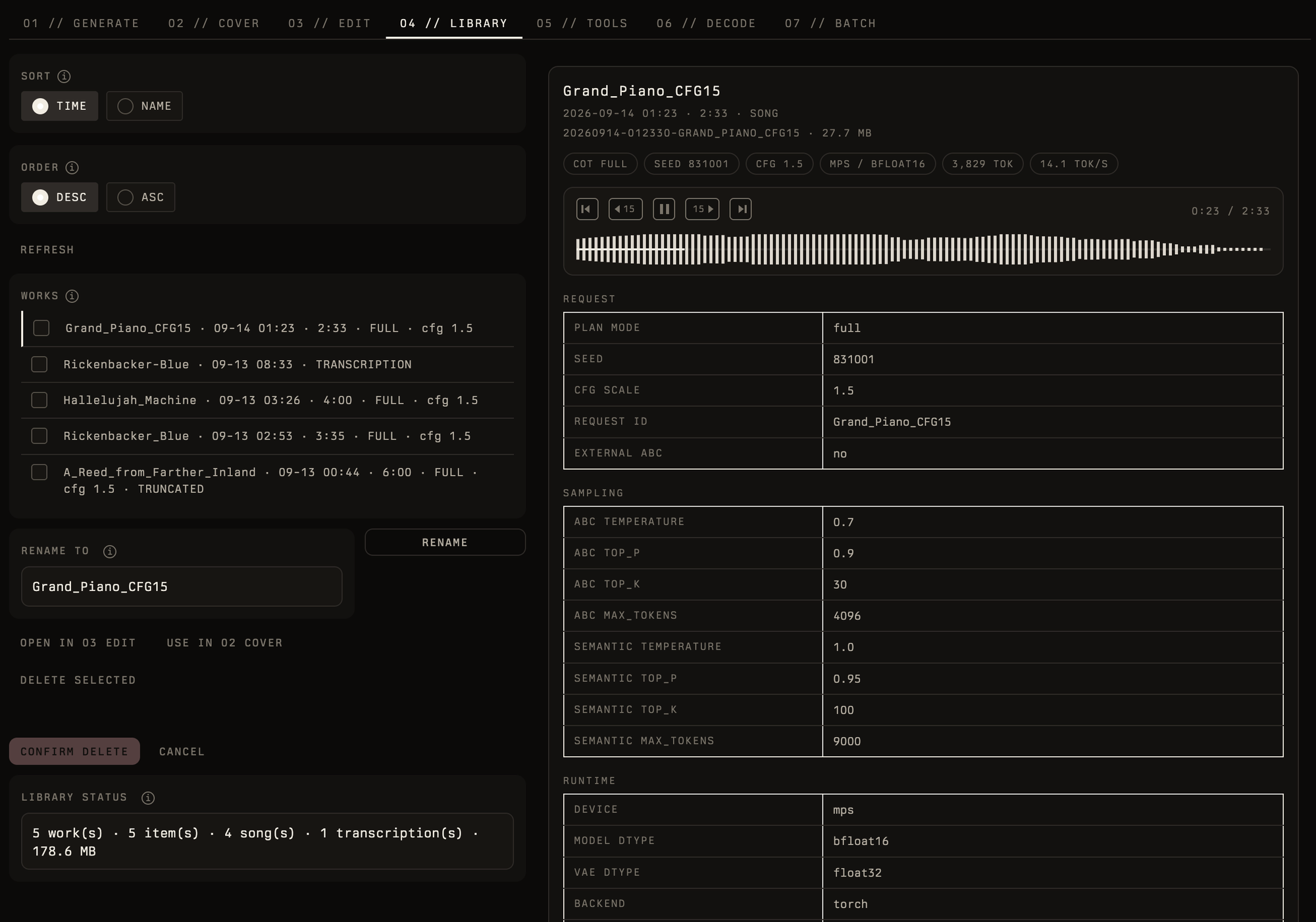Jump to end of the track
This screenshot has height=922, width=1316.
[x=741, y=209]
